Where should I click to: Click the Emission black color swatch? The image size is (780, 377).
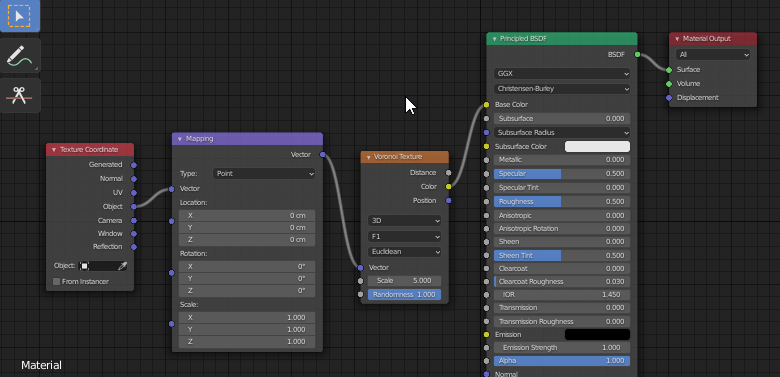[x=597, y=334]
